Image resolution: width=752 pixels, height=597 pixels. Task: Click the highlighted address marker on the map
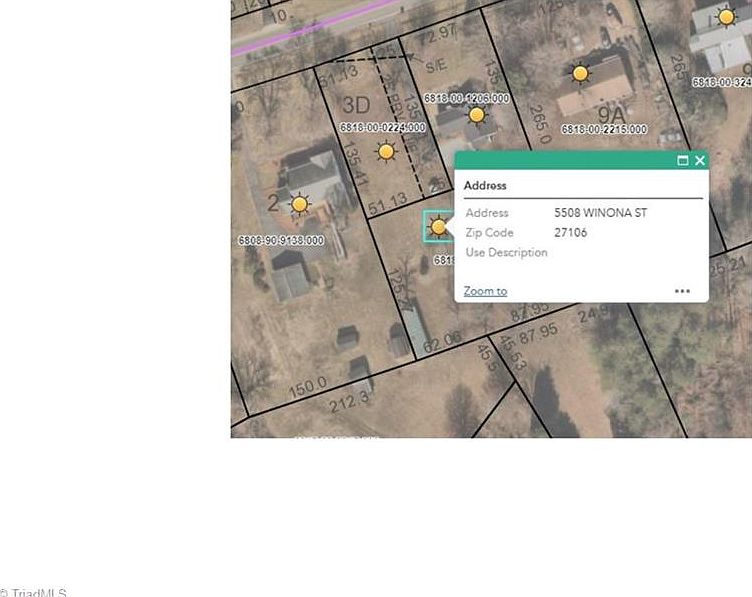[438, 227]
